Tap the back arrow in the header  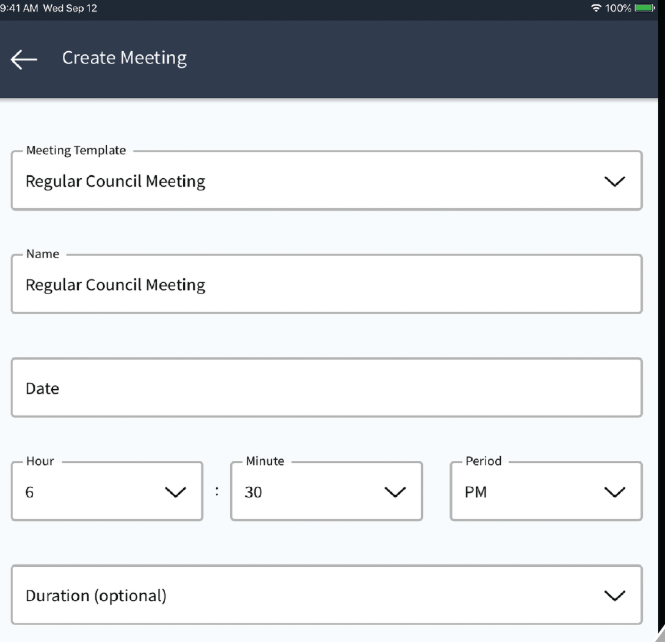23,59
